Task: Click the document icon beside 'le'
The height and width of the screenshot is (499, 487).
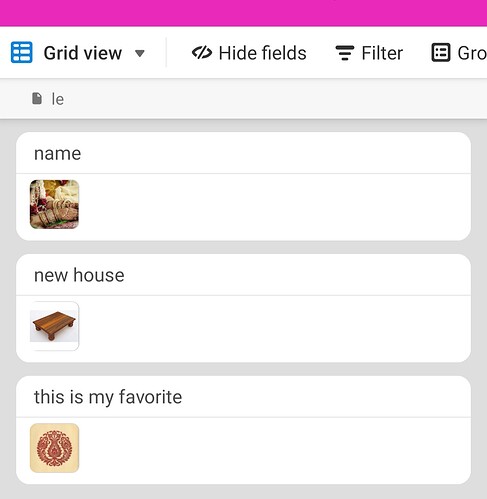Action: [x=37, y=99]
